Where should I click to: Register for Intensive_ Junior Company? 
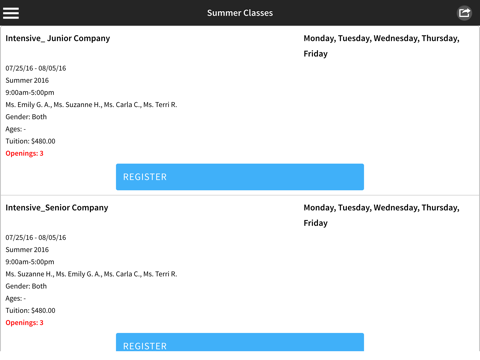click(240, 177)
